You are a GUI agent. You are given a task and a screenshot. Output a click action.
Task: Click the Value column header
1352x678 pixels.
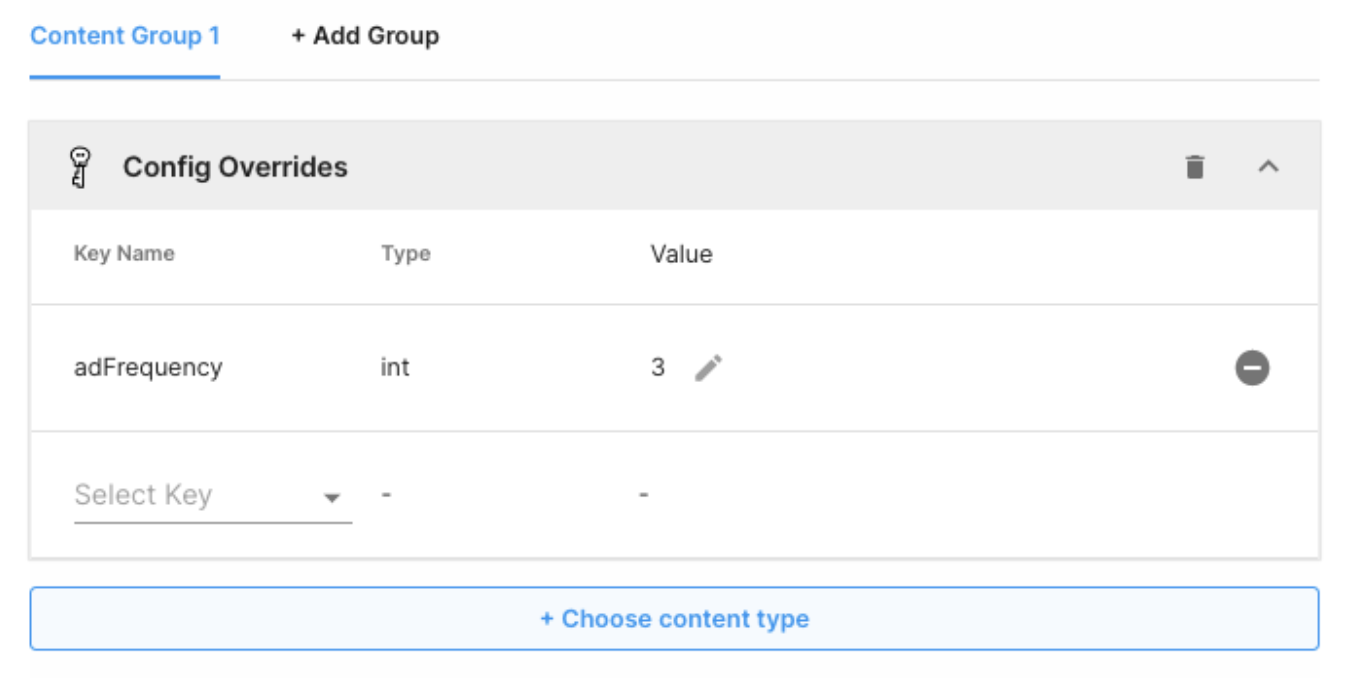(x=681, y=254)
